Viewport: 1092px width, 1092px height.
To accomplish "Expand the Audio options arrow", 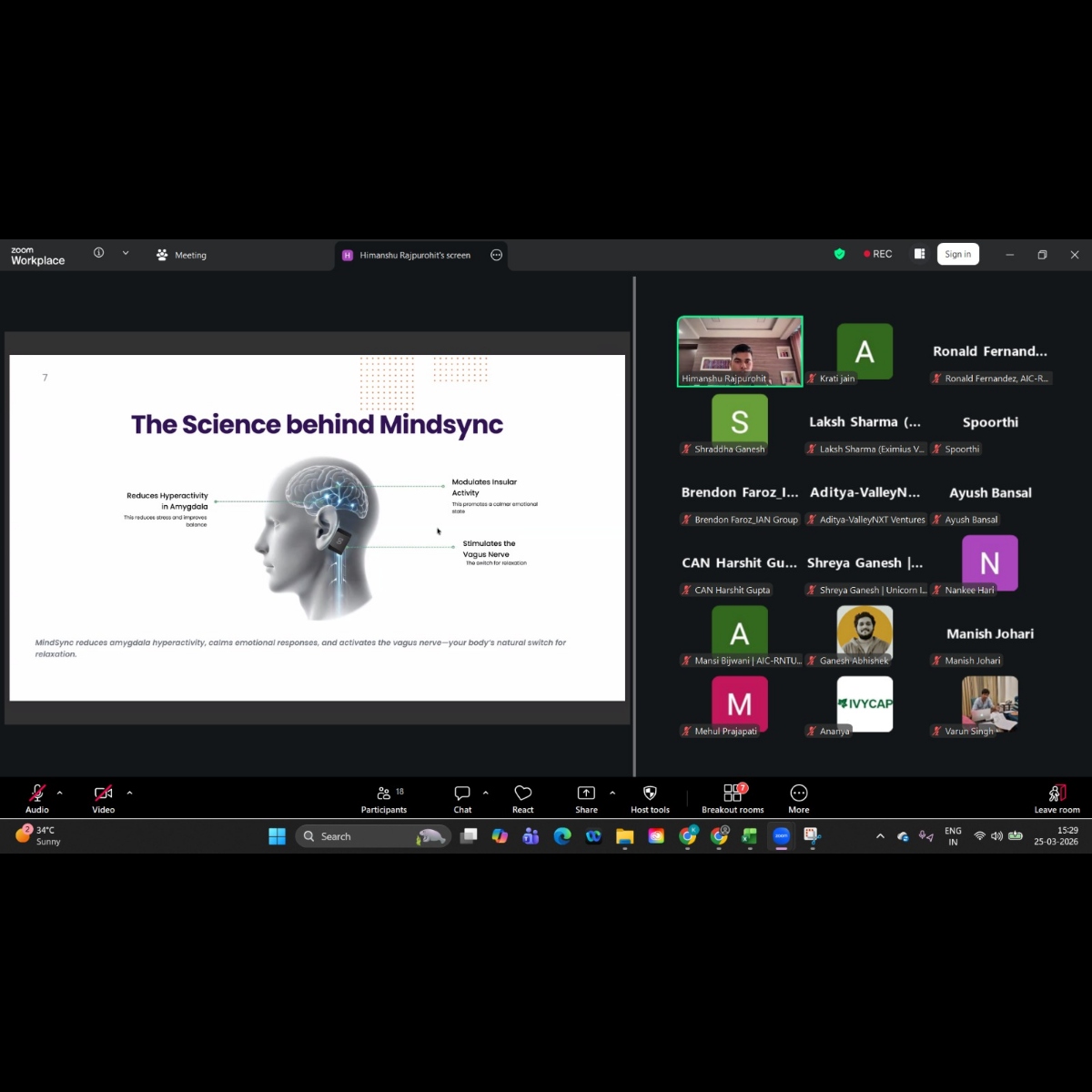I will (60, 793).
